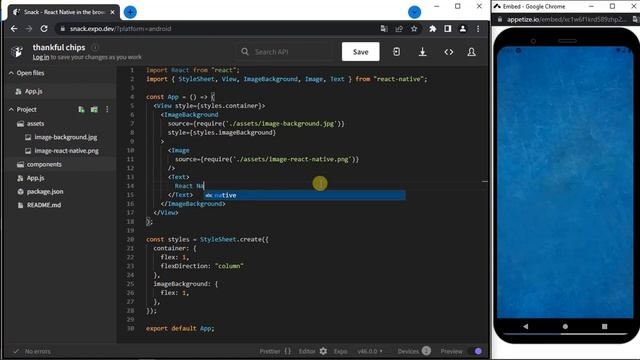Select the 'native' autocomplete suggestion

tap(304, 196)
